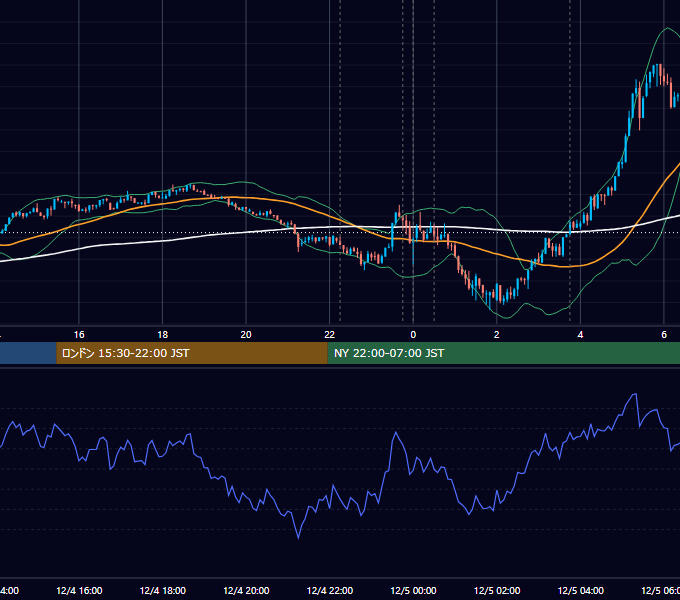The image size is (680, 600).
Task: Click the 12/5 02:00 date label
Action: pyautogui.click(x=497, y=591)
